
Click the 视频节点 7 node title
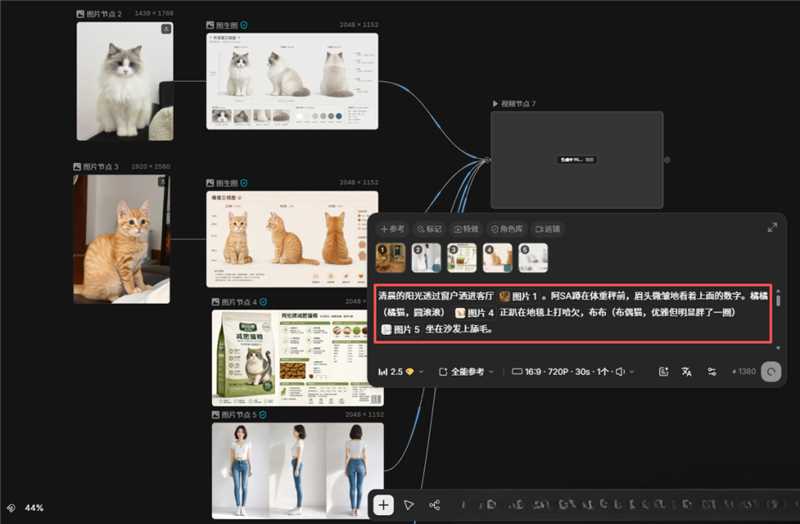518,104
